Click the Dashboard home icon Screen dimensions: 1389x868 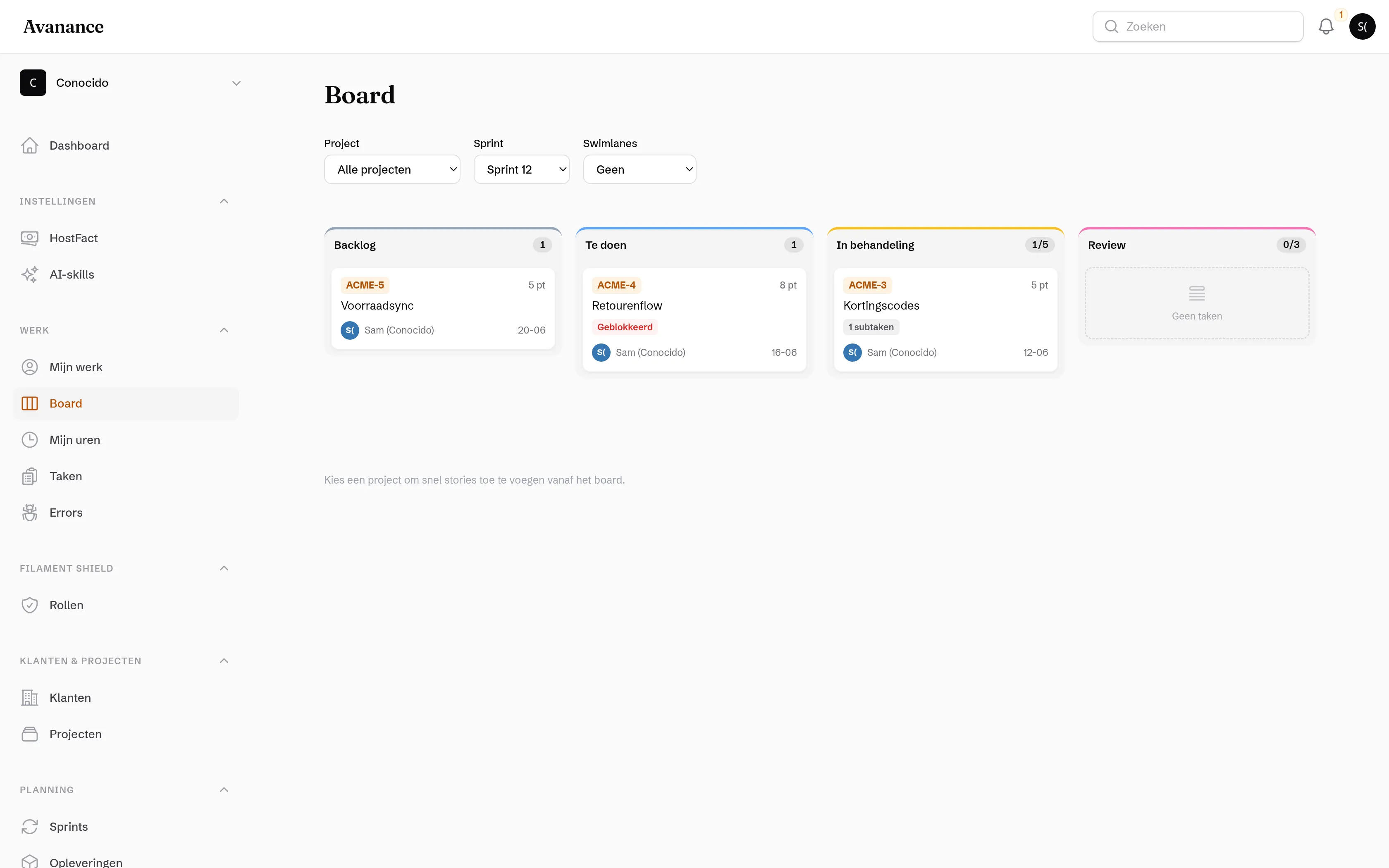30,145
